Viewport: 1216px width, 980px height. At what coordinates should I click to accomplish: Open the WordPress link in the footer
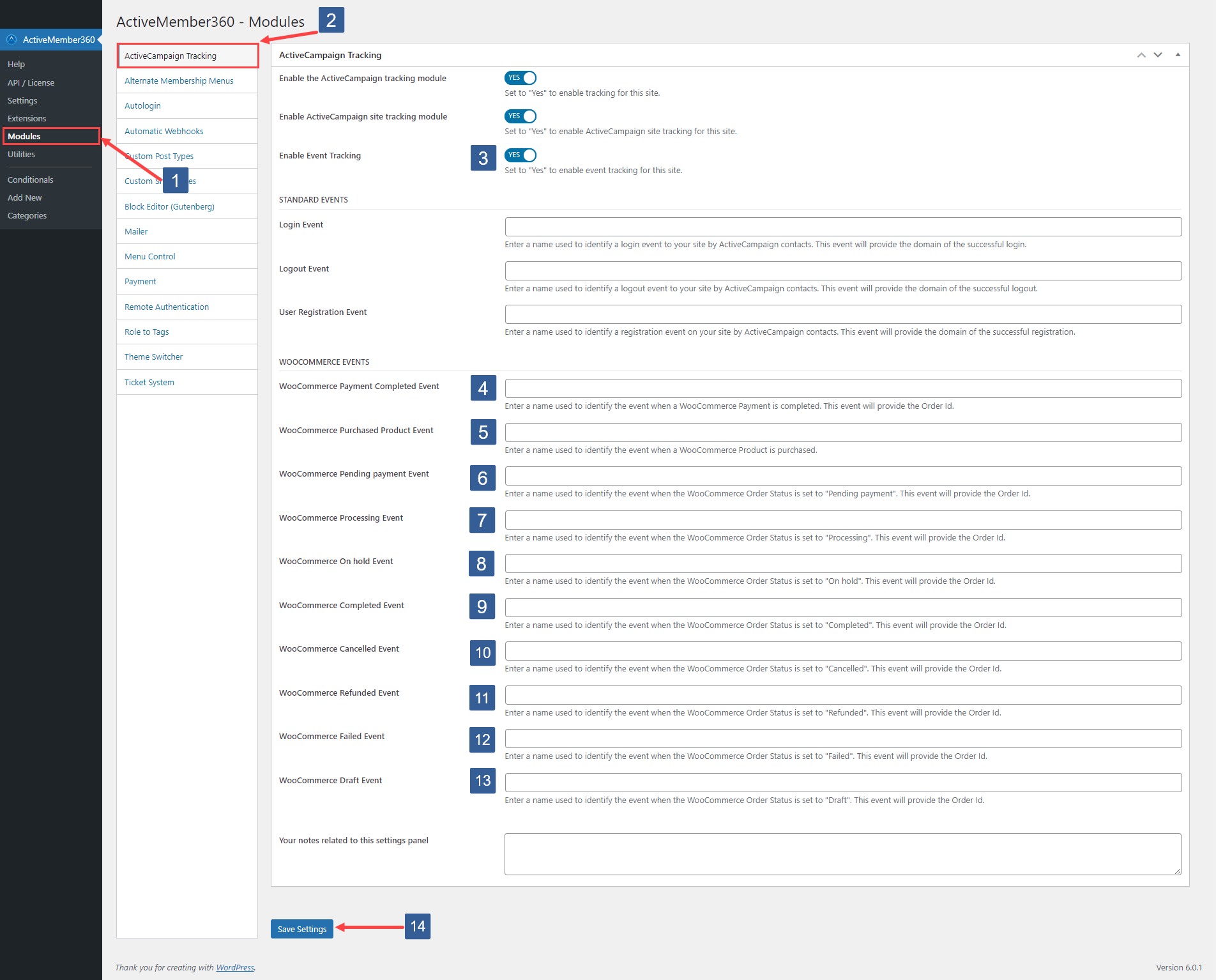(234, 967)
